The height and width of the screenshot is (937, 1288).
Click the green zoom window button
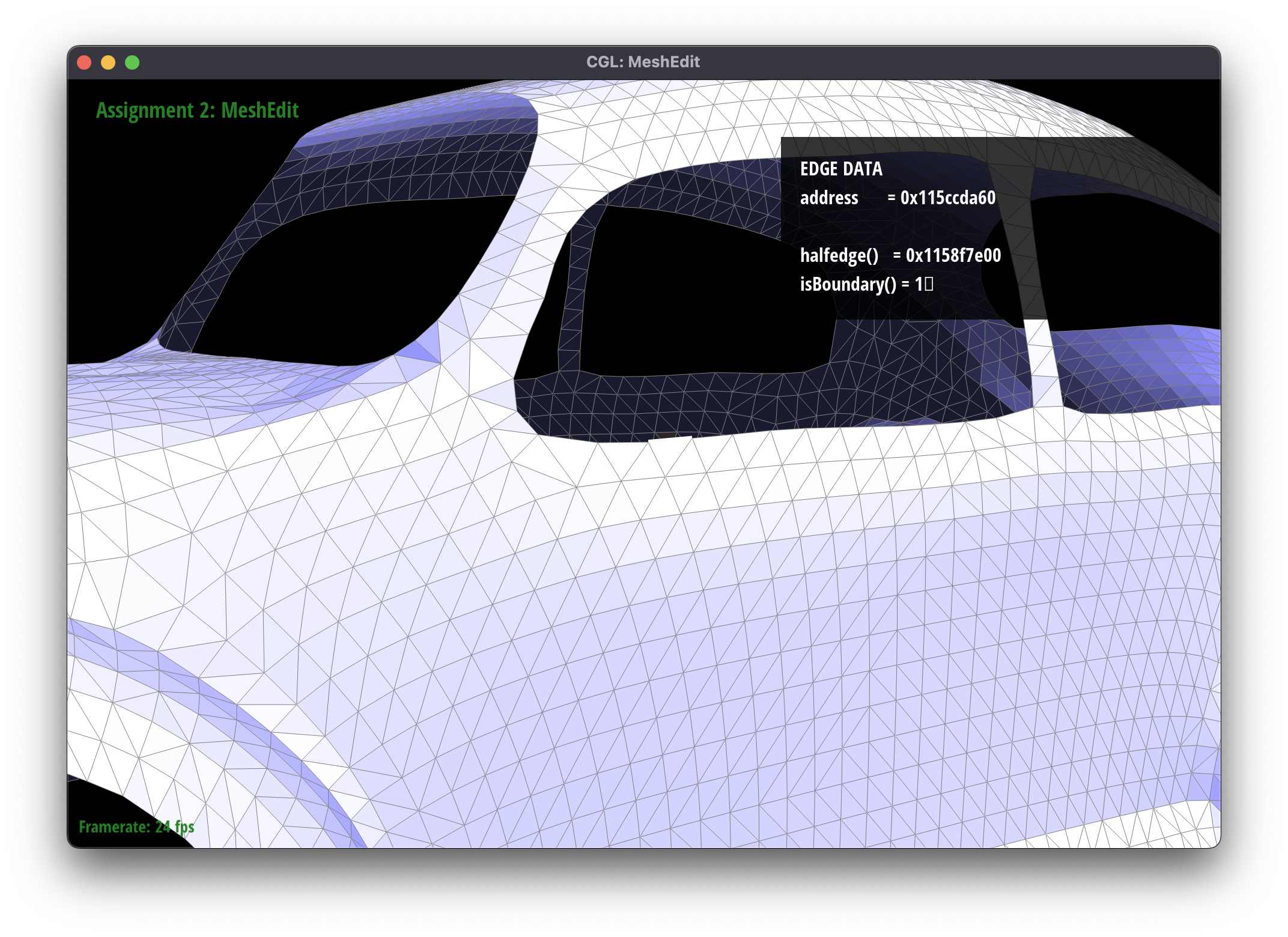pos(132,62)
